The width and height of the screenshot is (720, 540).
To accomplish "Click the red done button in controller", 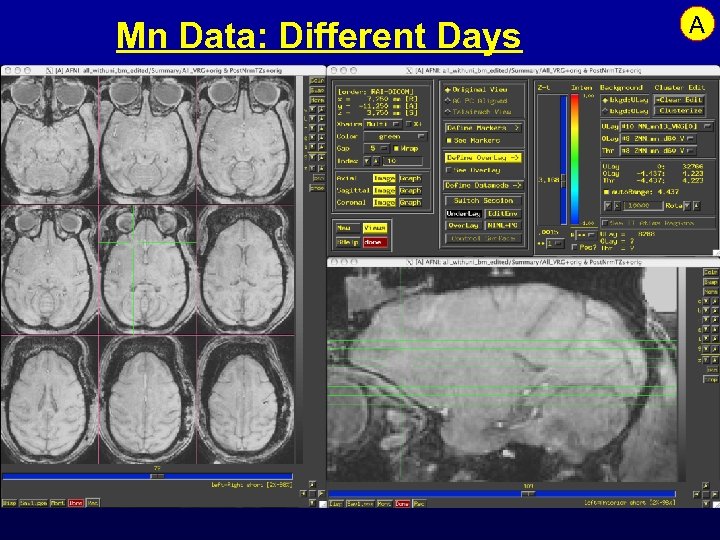I will pyautogui.click(x=375, y=242).
